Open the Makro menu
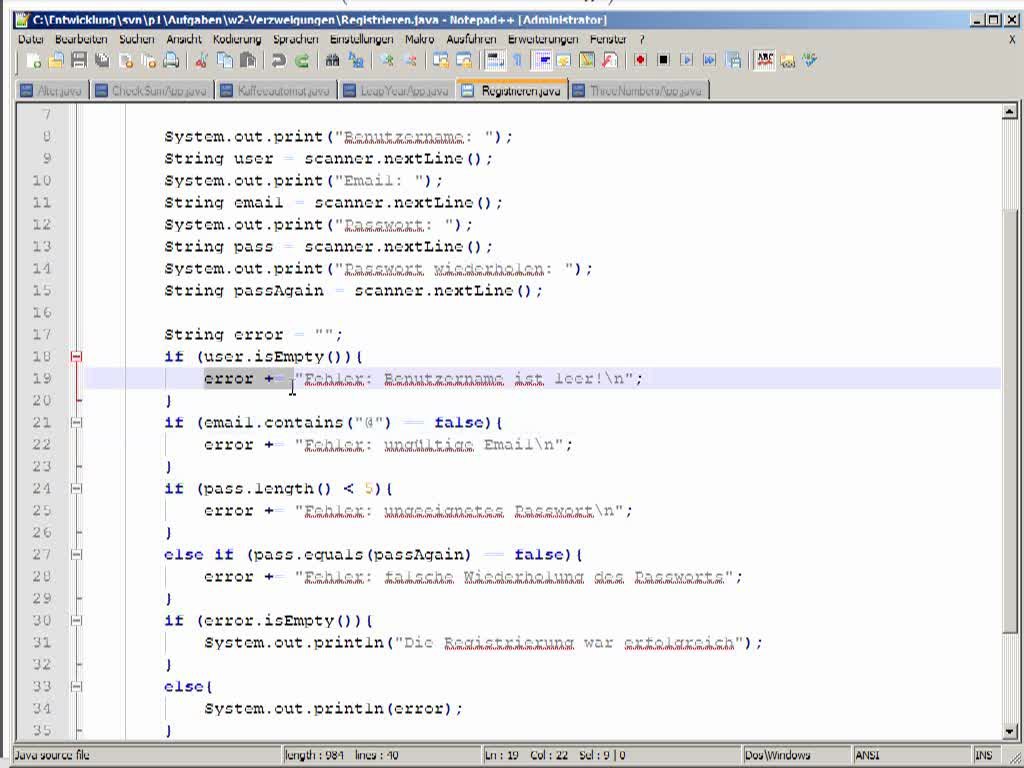The height and width of the screenshot is (768, 1024). pos(419,39)
